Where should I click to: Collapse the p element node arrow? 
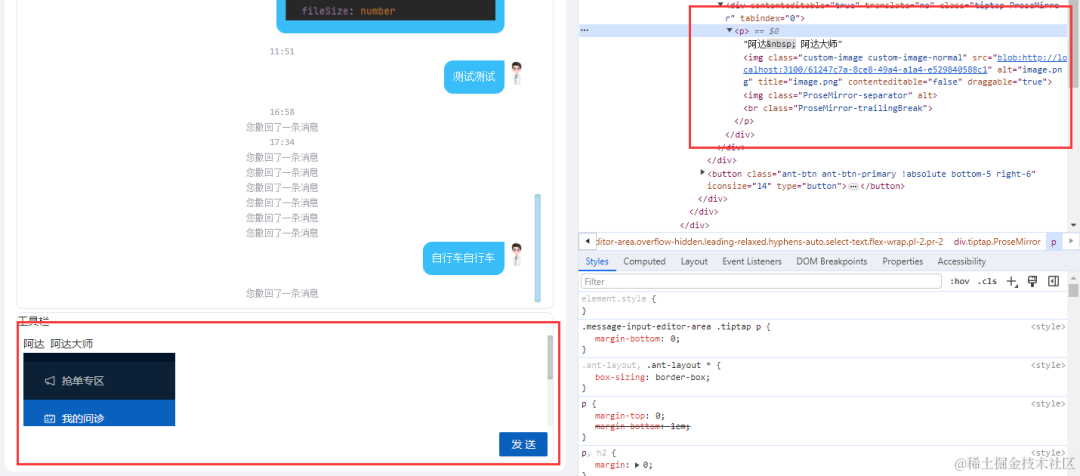(x=729, y=31)
